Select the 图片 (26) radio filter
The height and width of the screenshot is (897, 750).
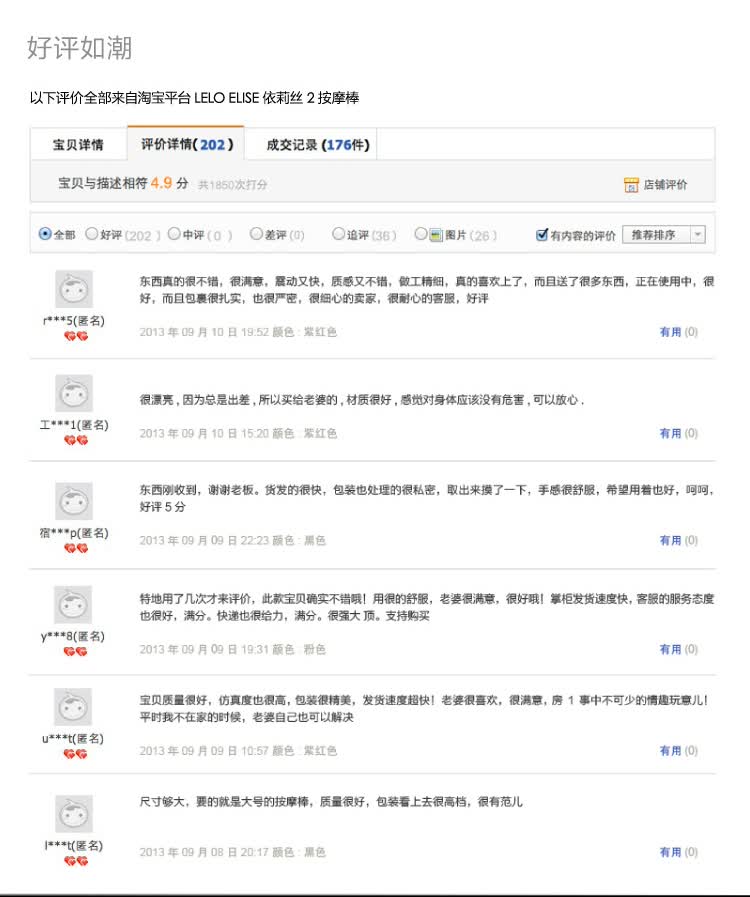coord(421,234)
